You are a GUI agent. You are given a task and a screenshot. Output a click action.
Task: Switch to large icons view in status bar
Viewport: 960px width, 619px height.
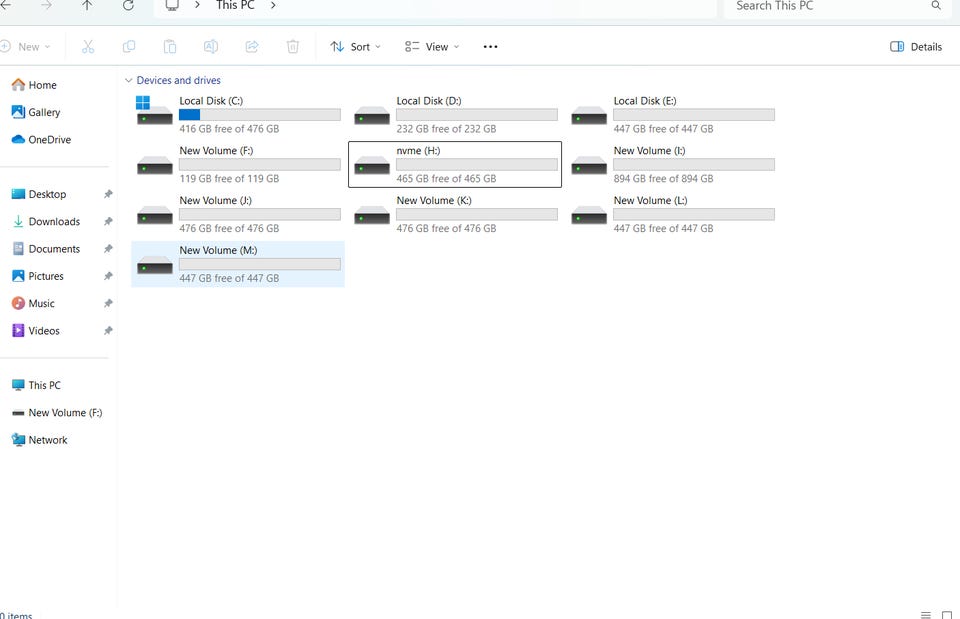coord(947,615)
